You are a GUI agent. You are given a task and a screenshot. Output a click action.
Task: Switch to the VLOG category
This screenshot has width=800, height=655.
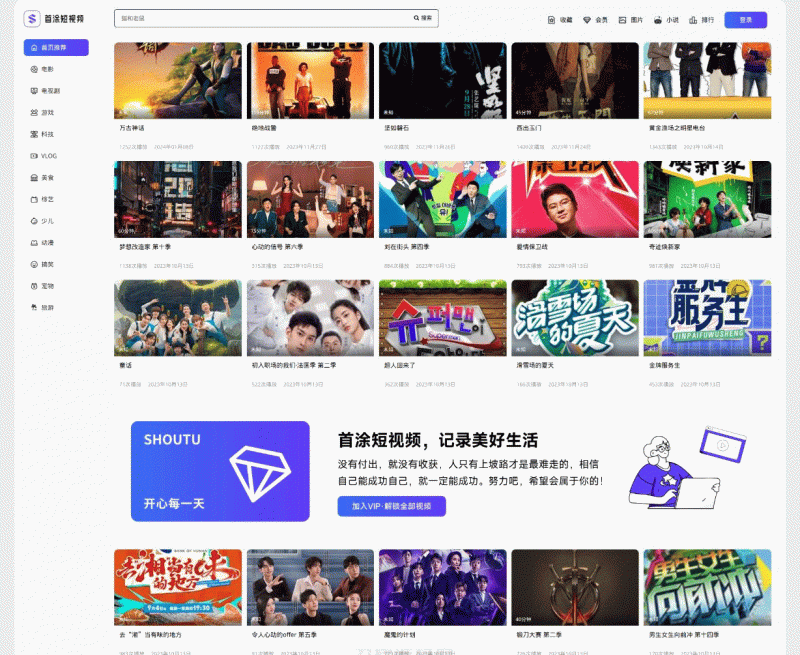point(49,156)
